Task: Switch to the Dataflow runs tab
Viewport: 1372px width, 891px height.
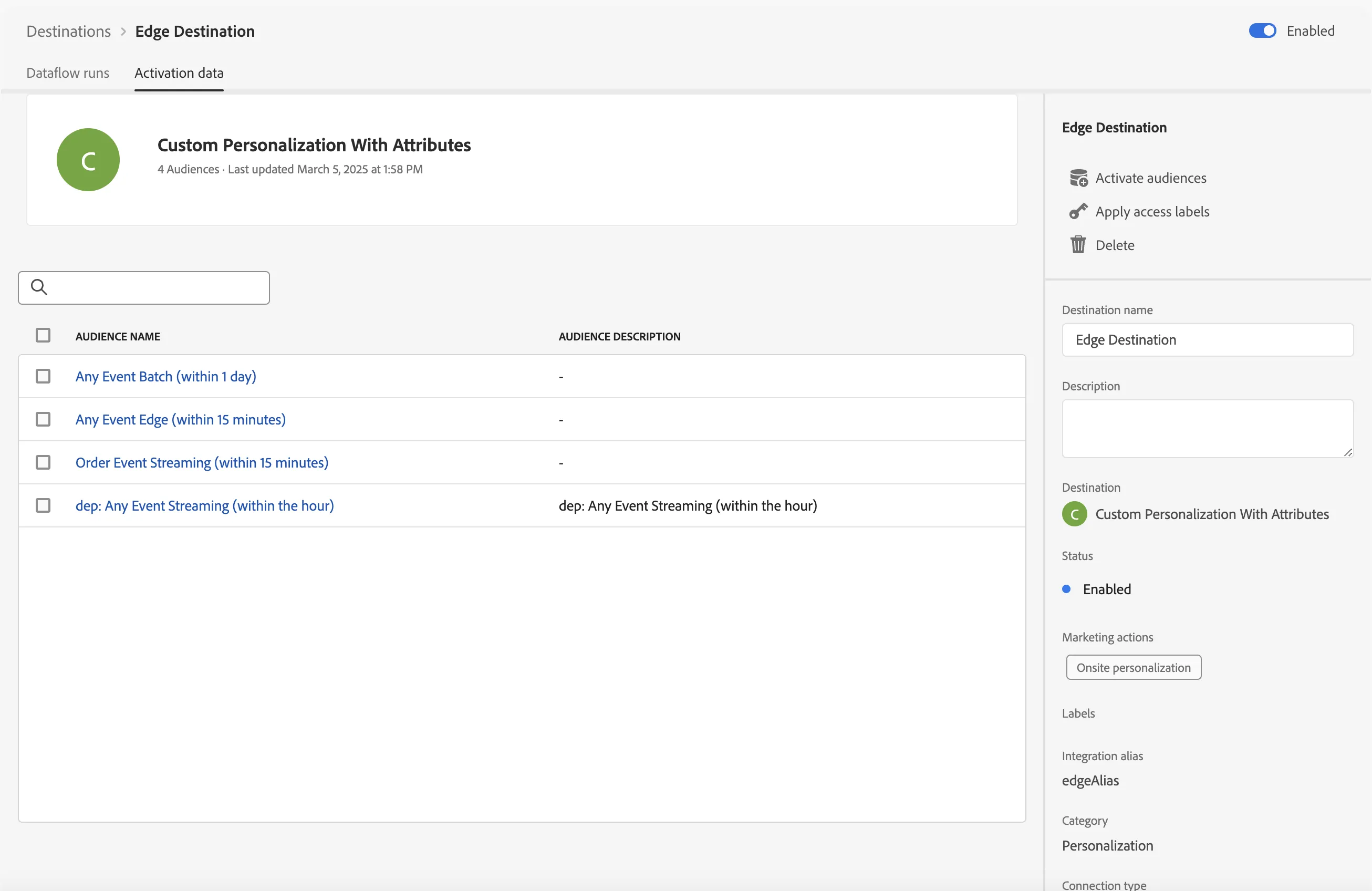Action: (x=68, y=73)
